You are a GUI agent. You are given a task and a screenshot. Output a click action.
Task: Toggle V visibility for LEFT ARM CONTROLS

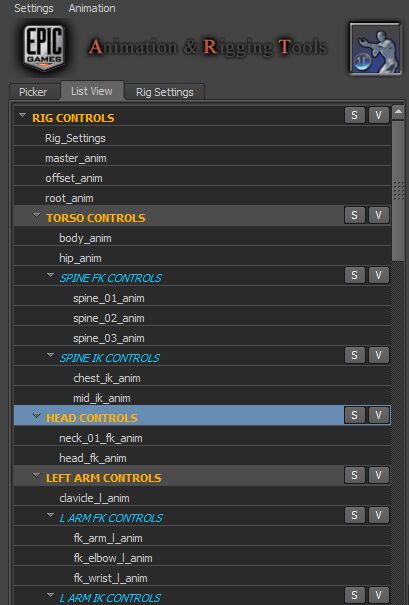[379, 475]
